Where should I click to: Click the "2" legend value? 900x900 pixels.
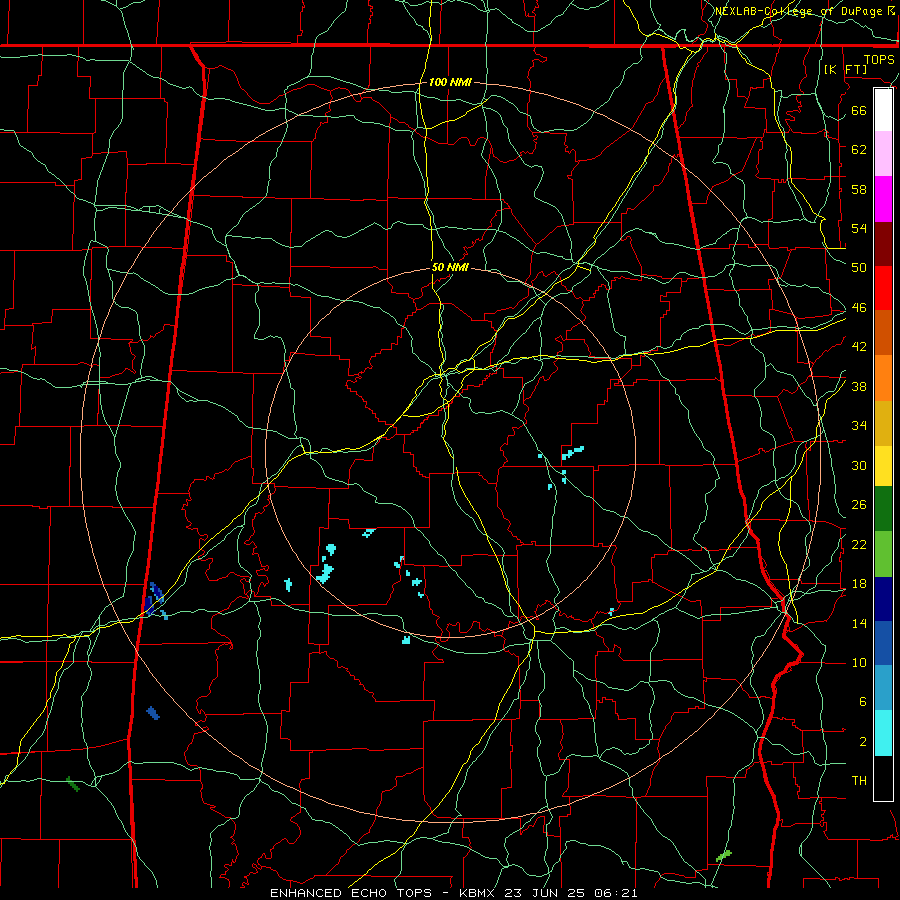click(x=863, y=742)
